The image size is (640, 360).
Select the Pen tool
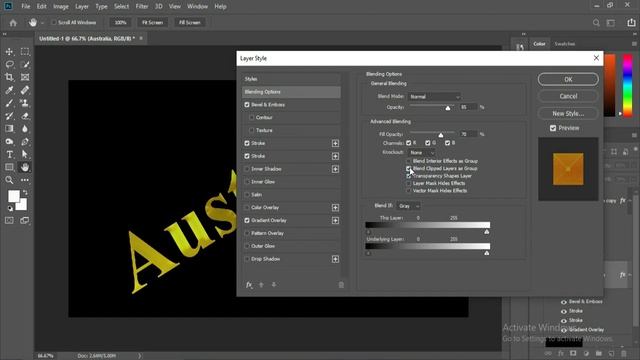tap(25, 142)
